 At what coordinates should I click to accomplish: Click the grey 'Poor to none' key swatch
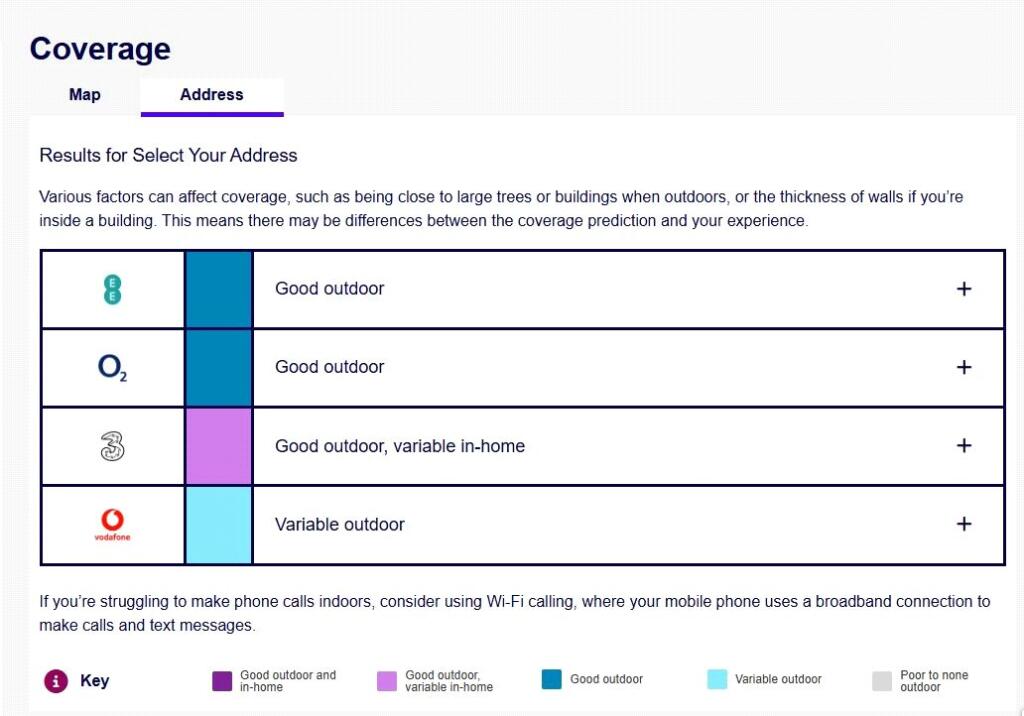pos(882,681)
